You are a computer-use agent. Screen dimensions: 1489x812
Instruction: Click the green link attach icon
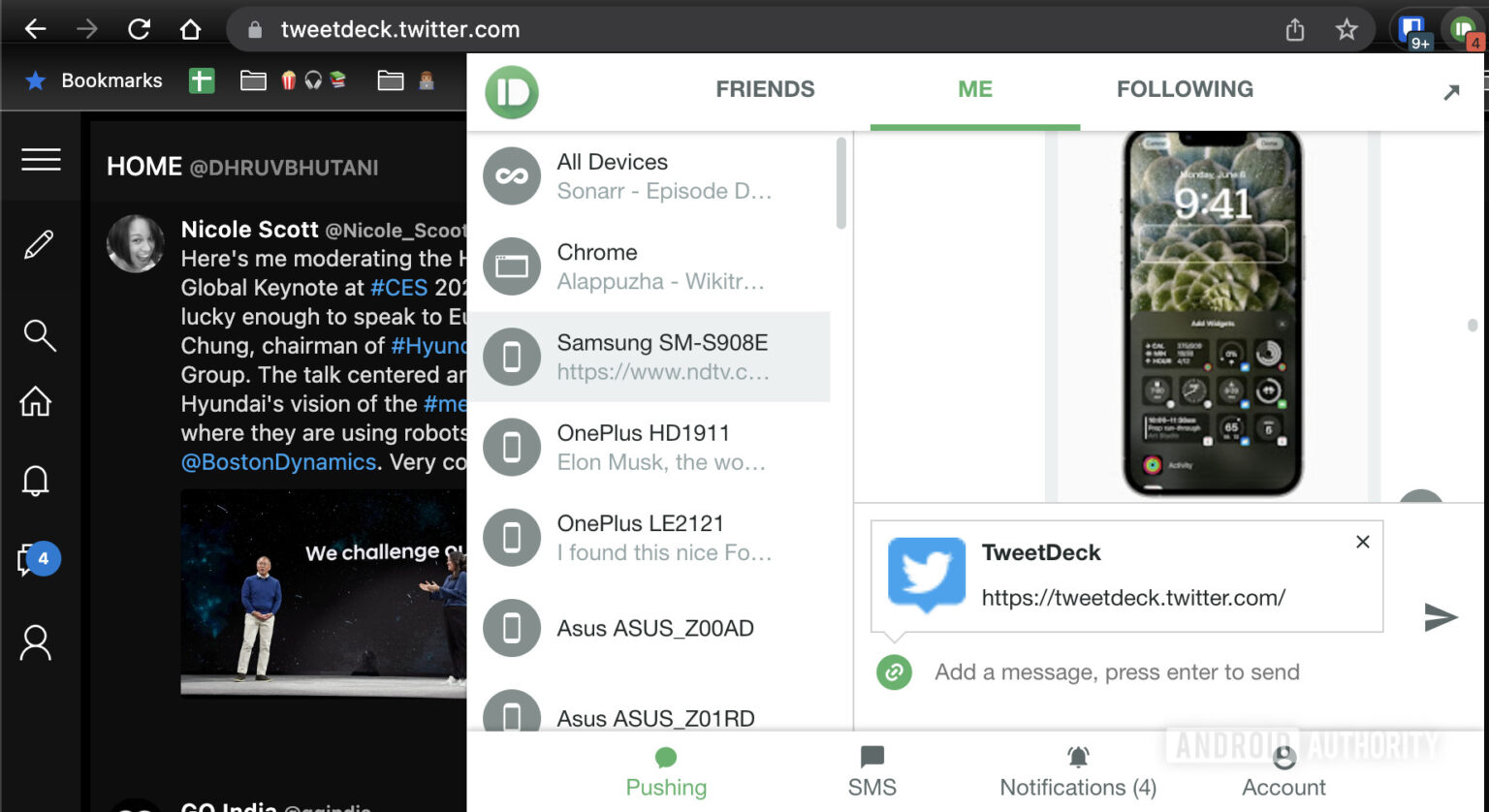pos(894,671)
